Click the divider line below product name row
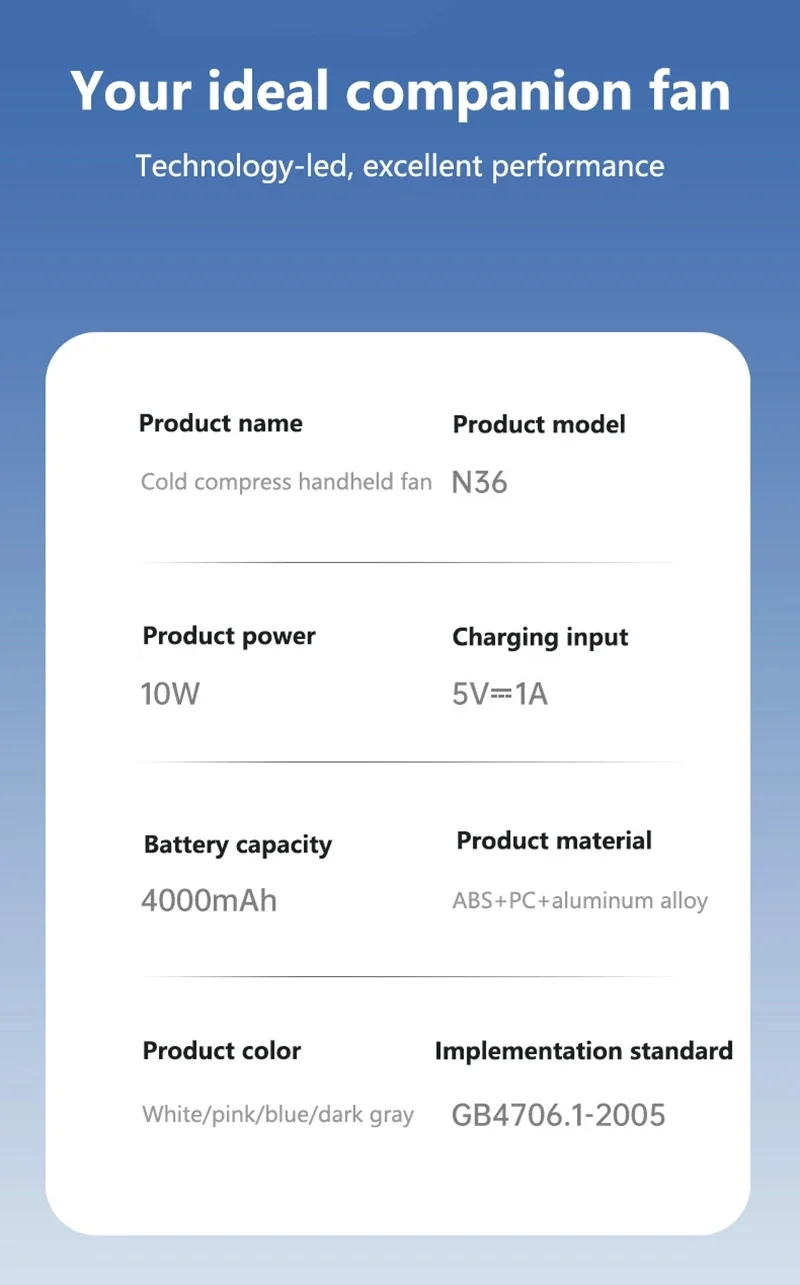Screen dimensions: 800x1285 [410, 562]
